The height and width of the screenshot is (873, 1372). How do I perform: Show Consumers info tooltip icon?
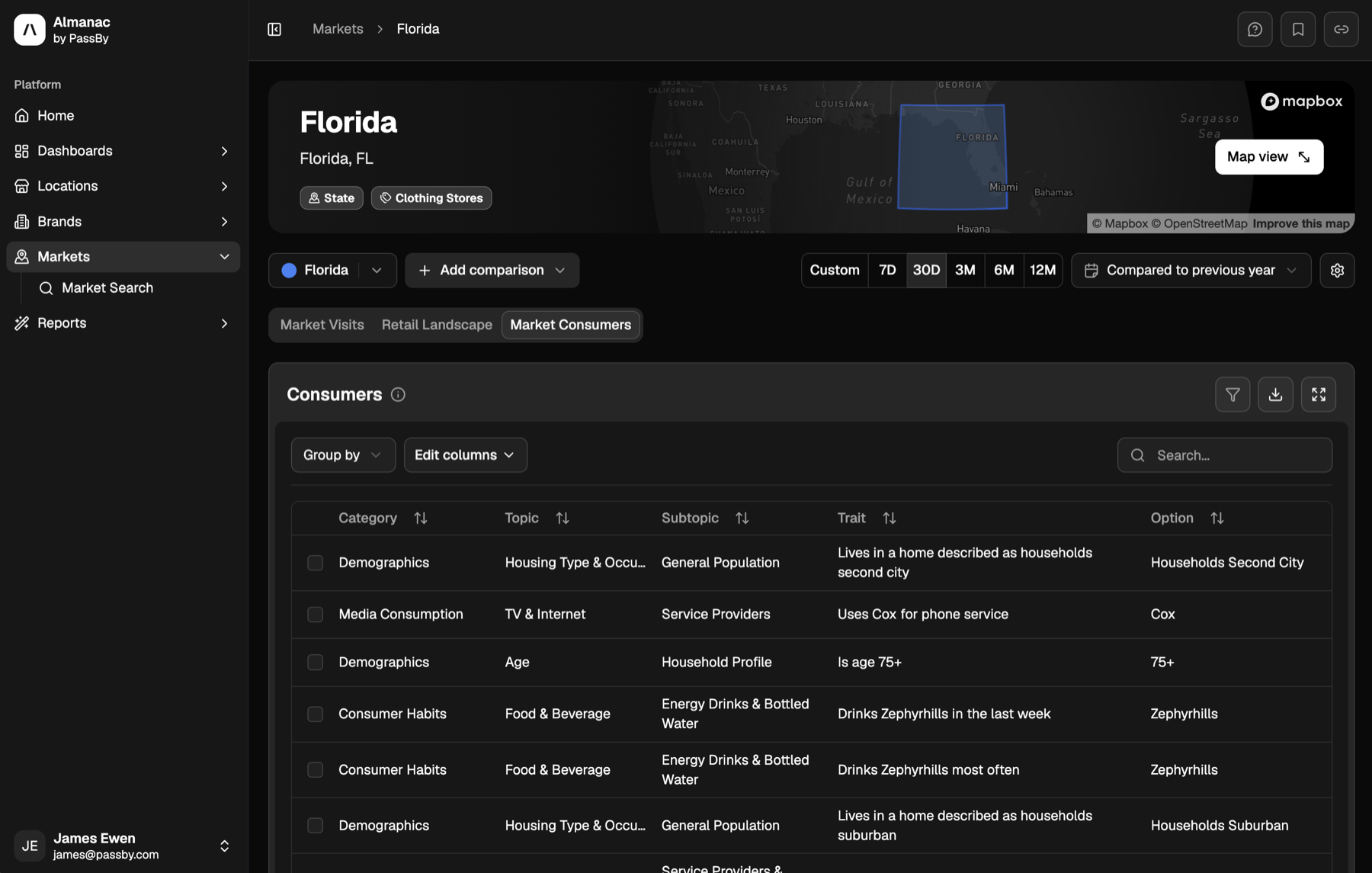(398, 394)
